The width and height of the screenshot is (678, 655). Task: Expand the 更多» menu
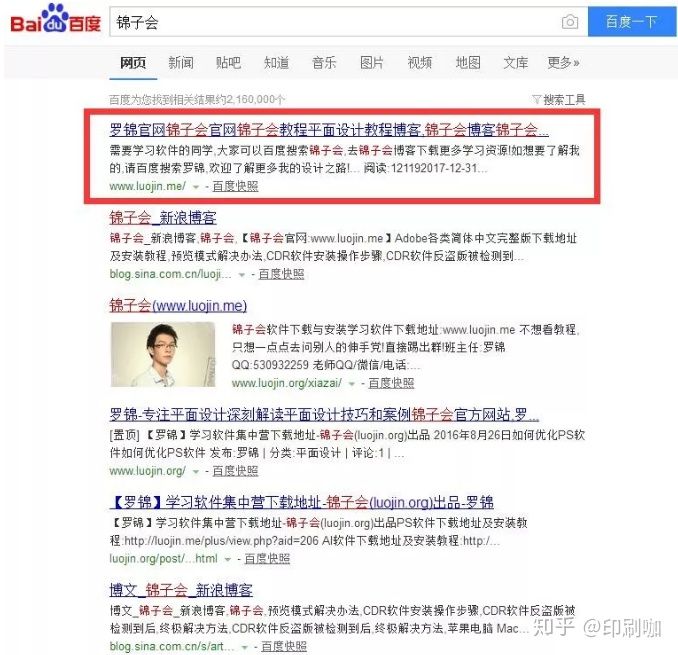click(x=563, y=63)
